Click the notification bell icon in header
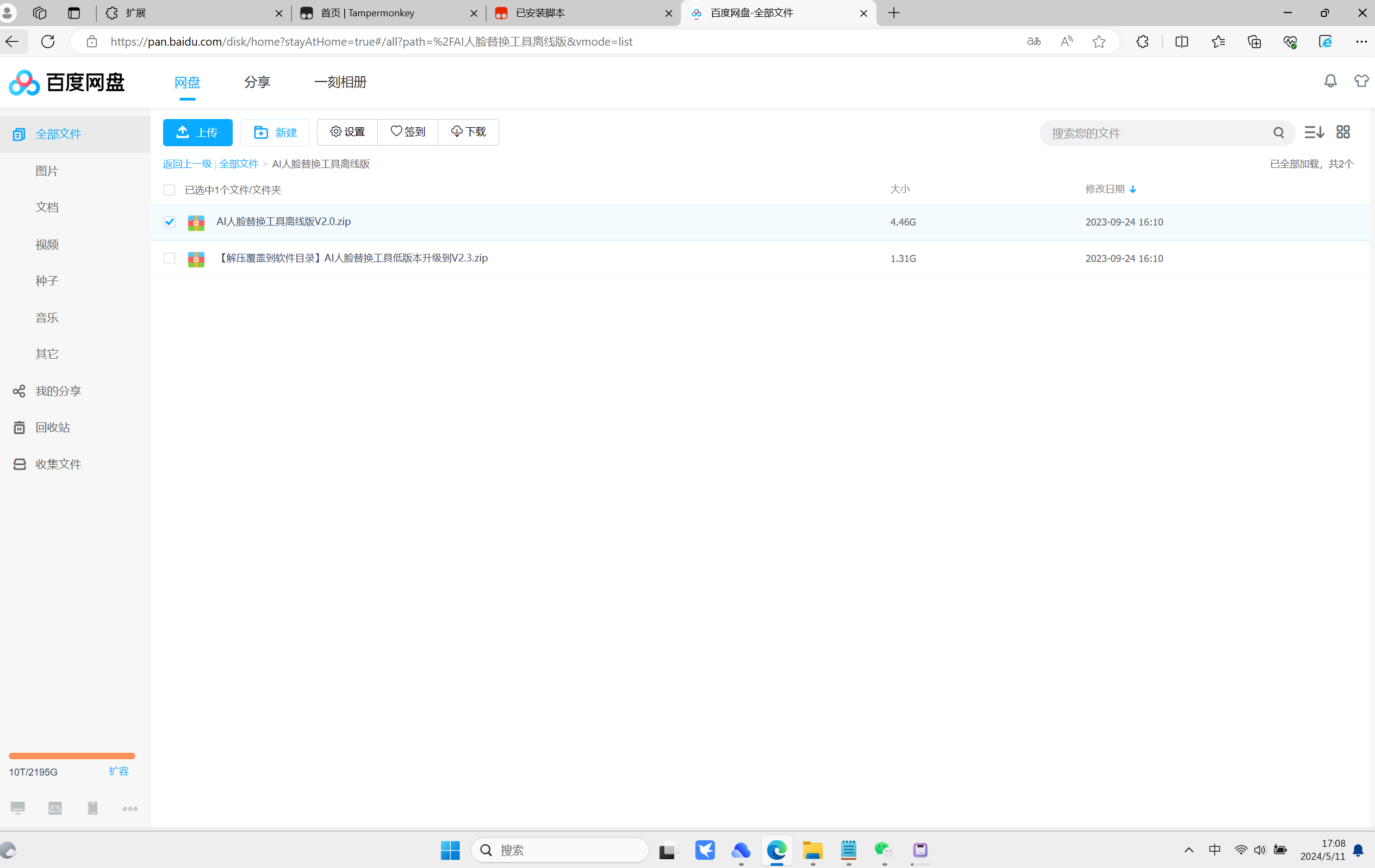Viewport: 1375px width, 868px height. pos(1330,81)
